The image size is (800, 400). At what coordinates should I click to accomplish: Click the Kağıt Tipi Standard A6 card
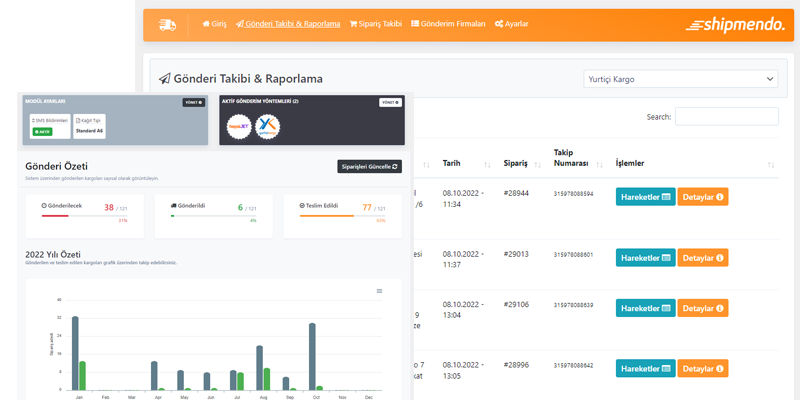click(x=89, y=126)
